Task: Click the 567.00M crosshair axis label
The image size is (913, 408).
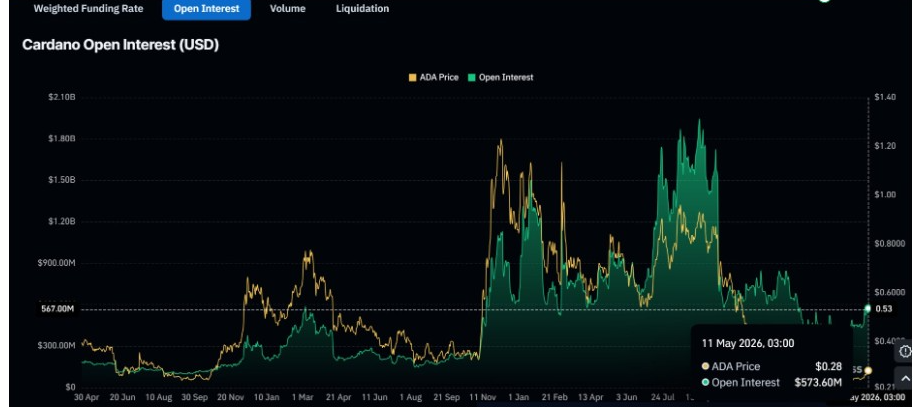Action: [58, 309]
